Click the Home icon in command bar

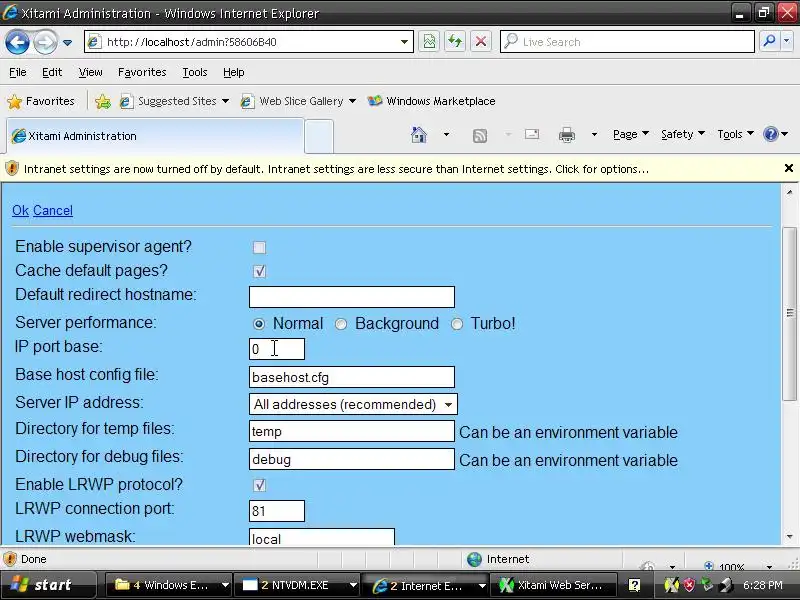coord(419,135)
